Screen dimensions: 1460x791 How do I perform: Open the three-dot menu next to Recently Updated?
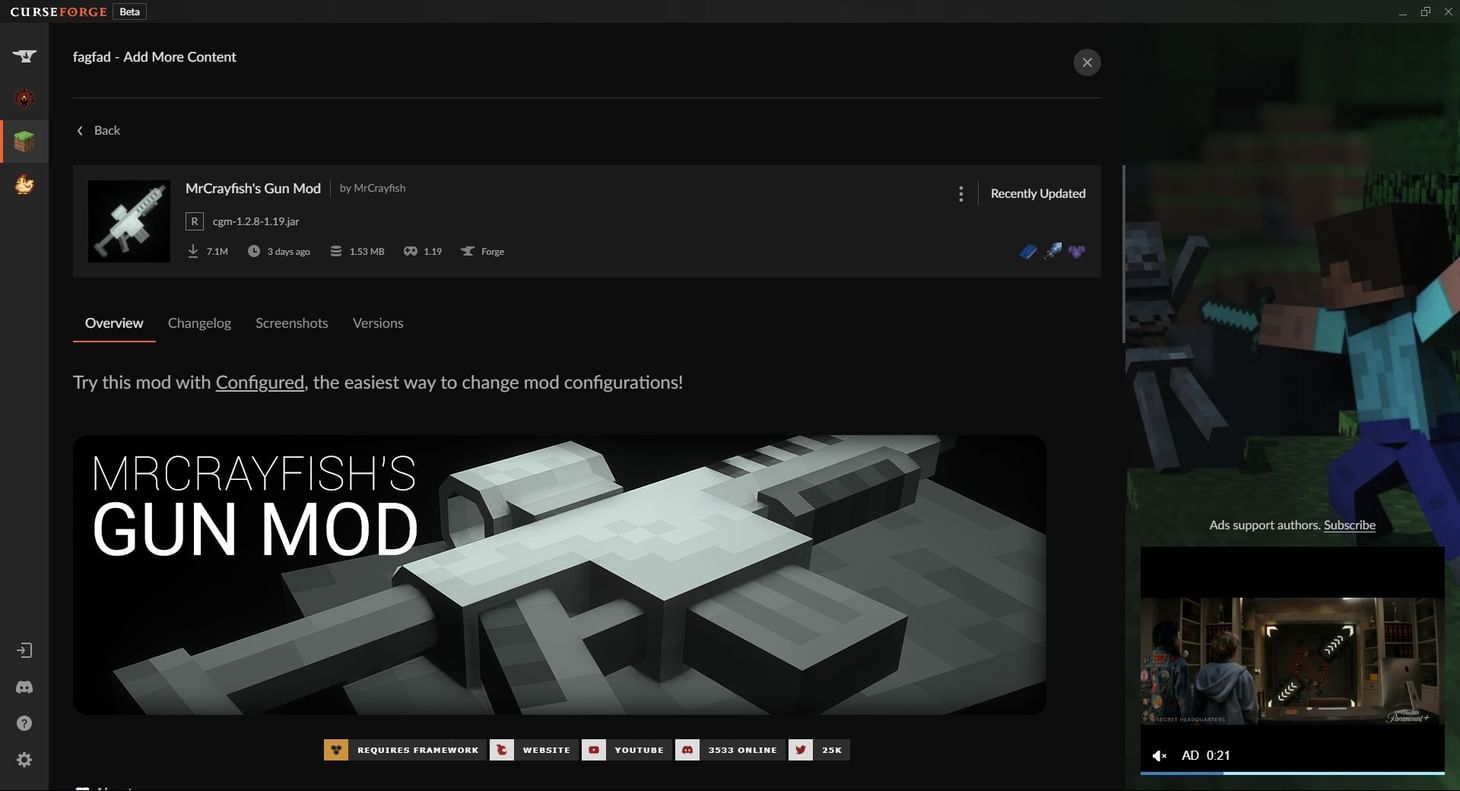tap(960, 193)
